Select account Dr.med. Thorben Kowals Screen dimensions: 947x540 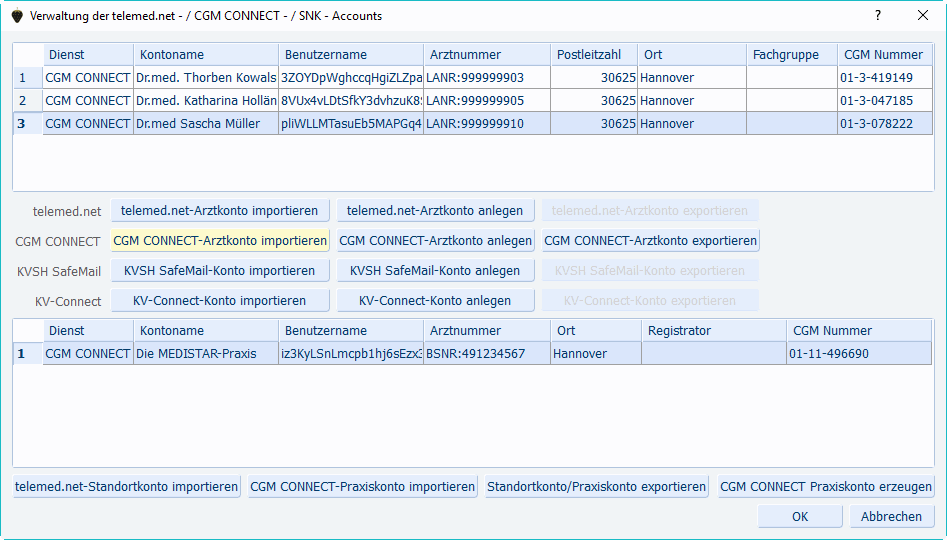click(x=206, y=77)
